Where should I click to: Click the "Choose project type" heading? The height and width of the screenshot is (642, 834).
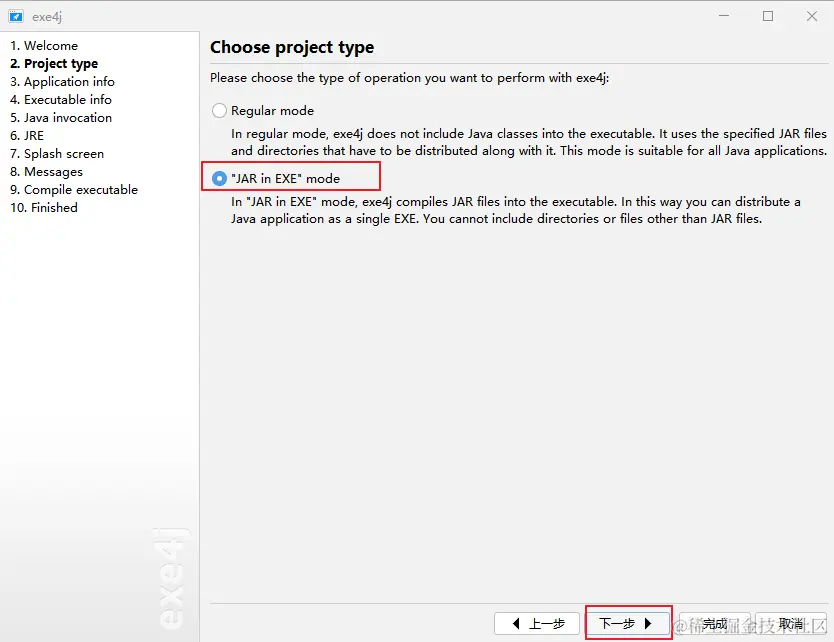coord(292,47)
